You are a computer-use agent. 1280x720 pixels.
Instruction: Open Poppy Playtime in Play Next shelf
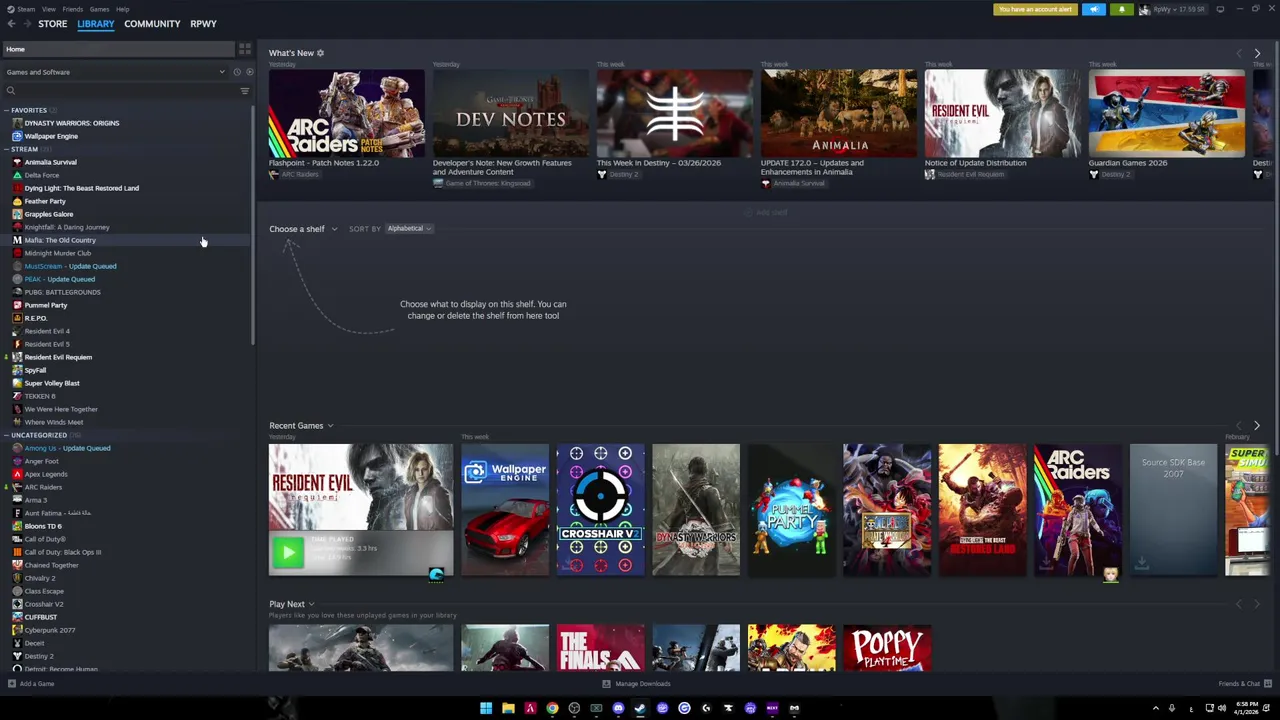point(887,648)
